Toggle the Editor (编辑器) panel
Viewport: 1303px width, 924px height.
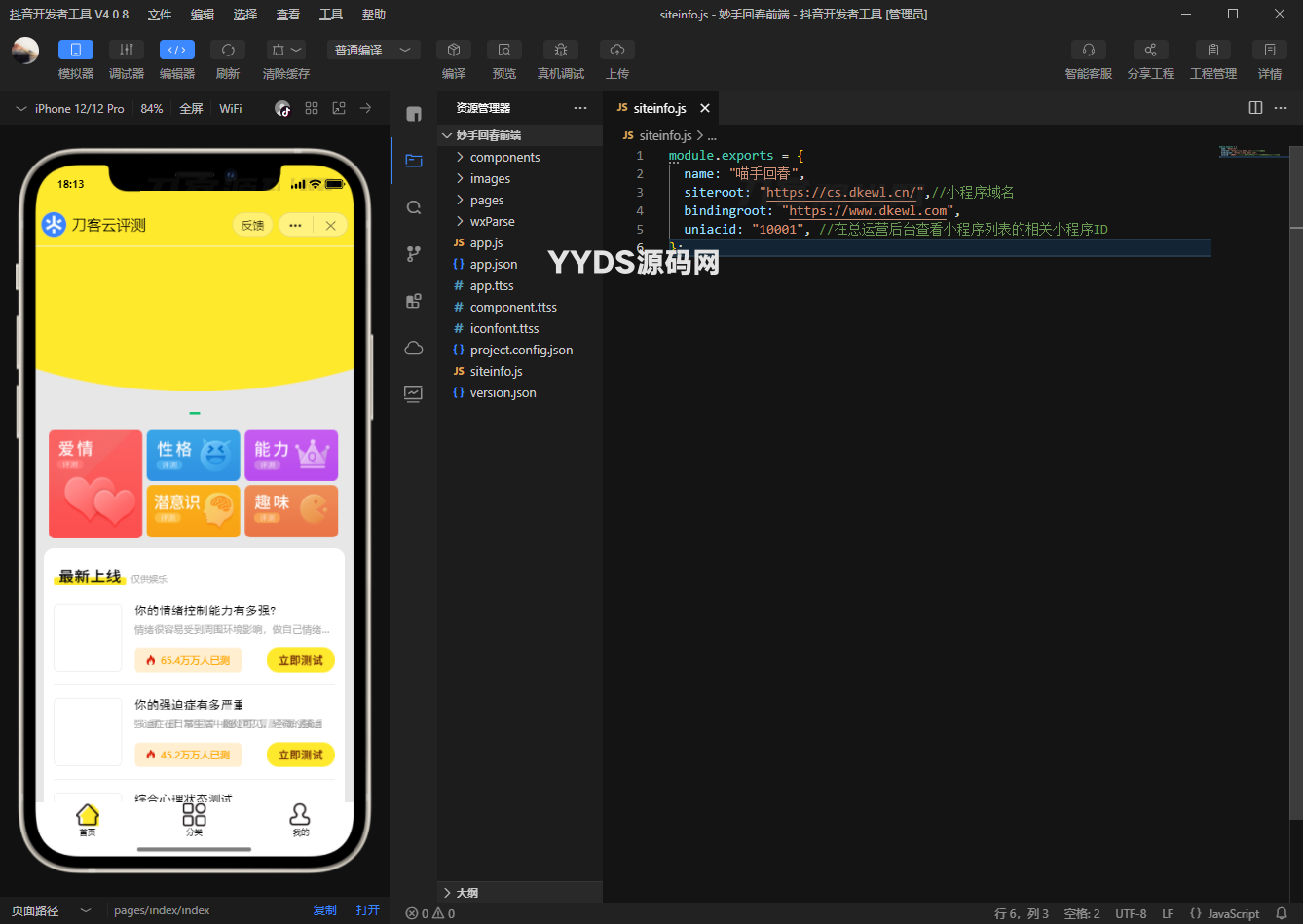click(x=177, y=51)
